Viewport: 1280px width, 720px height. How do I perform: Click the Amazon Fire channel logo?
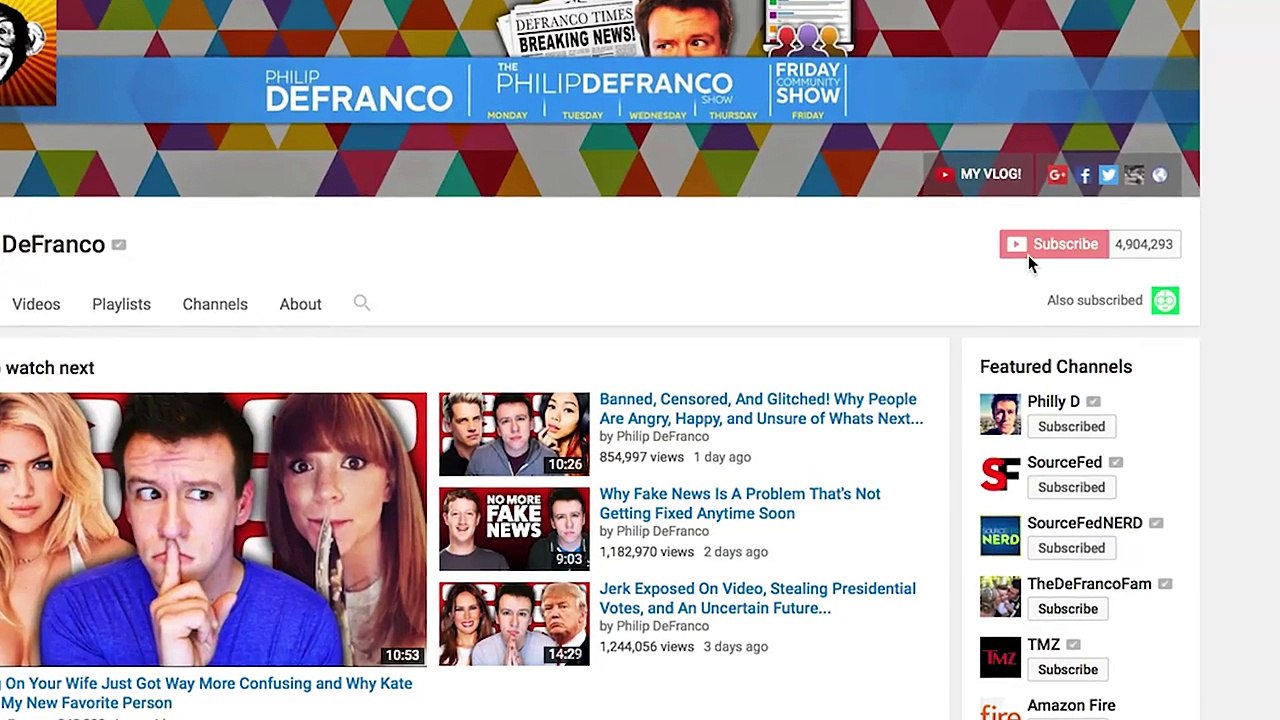[x=1000, y=709]
